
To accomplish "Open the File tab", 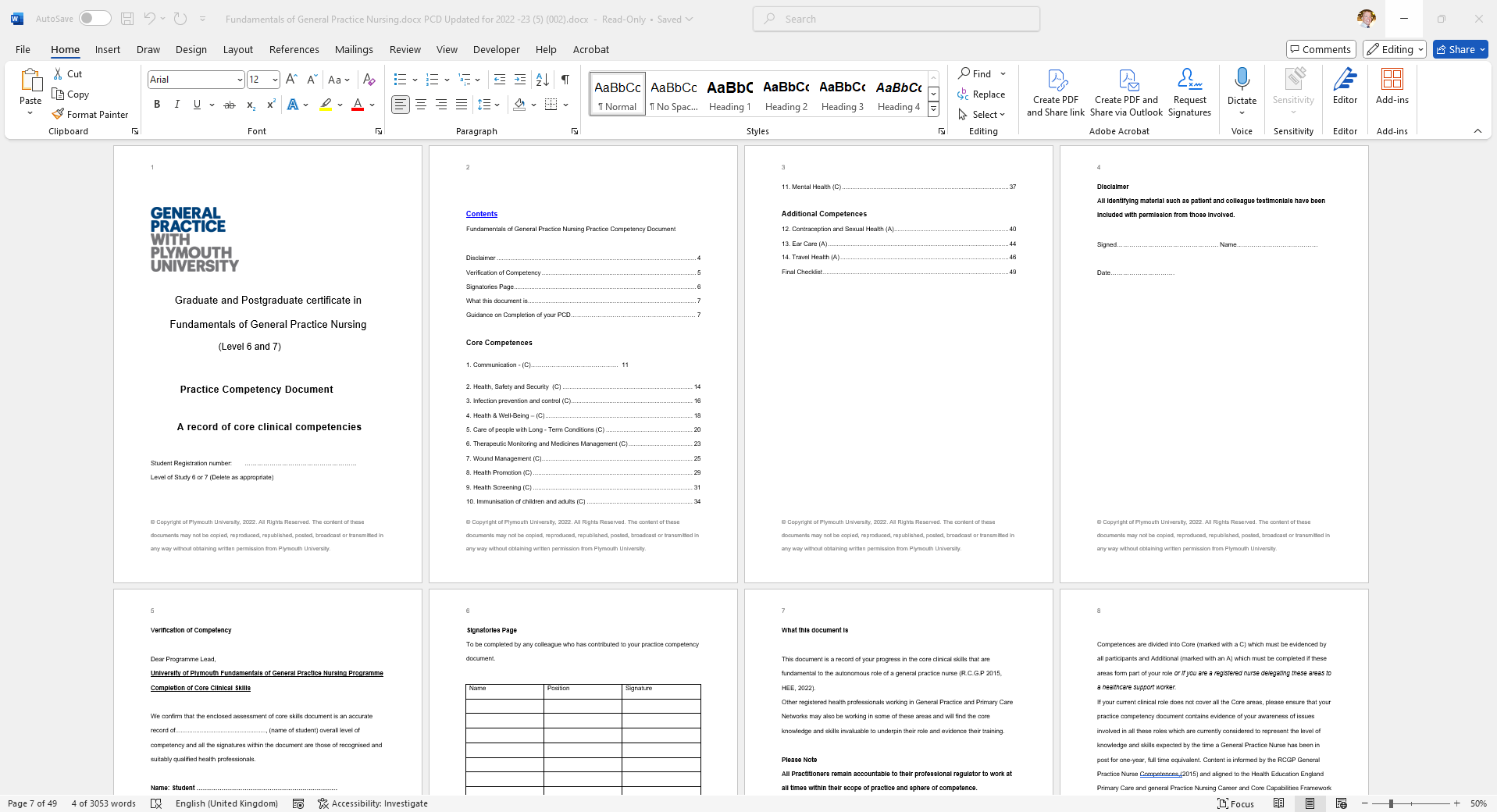I will click(23, 49).
